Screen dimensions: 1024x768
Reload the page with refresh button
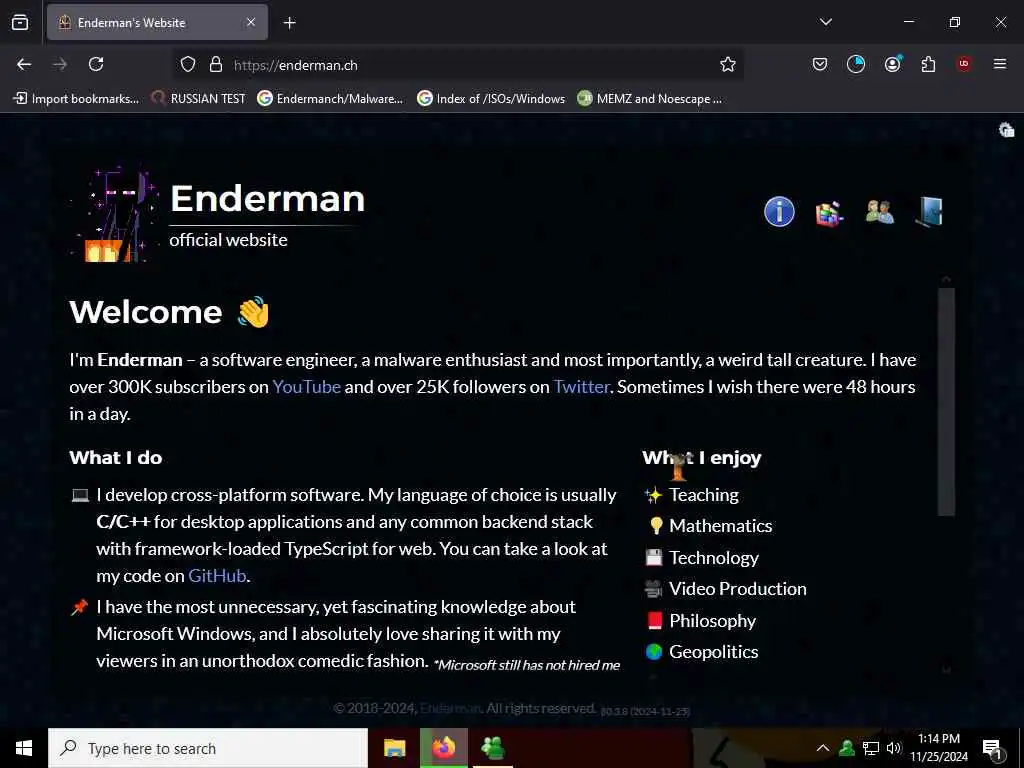[x=96, y=64]
